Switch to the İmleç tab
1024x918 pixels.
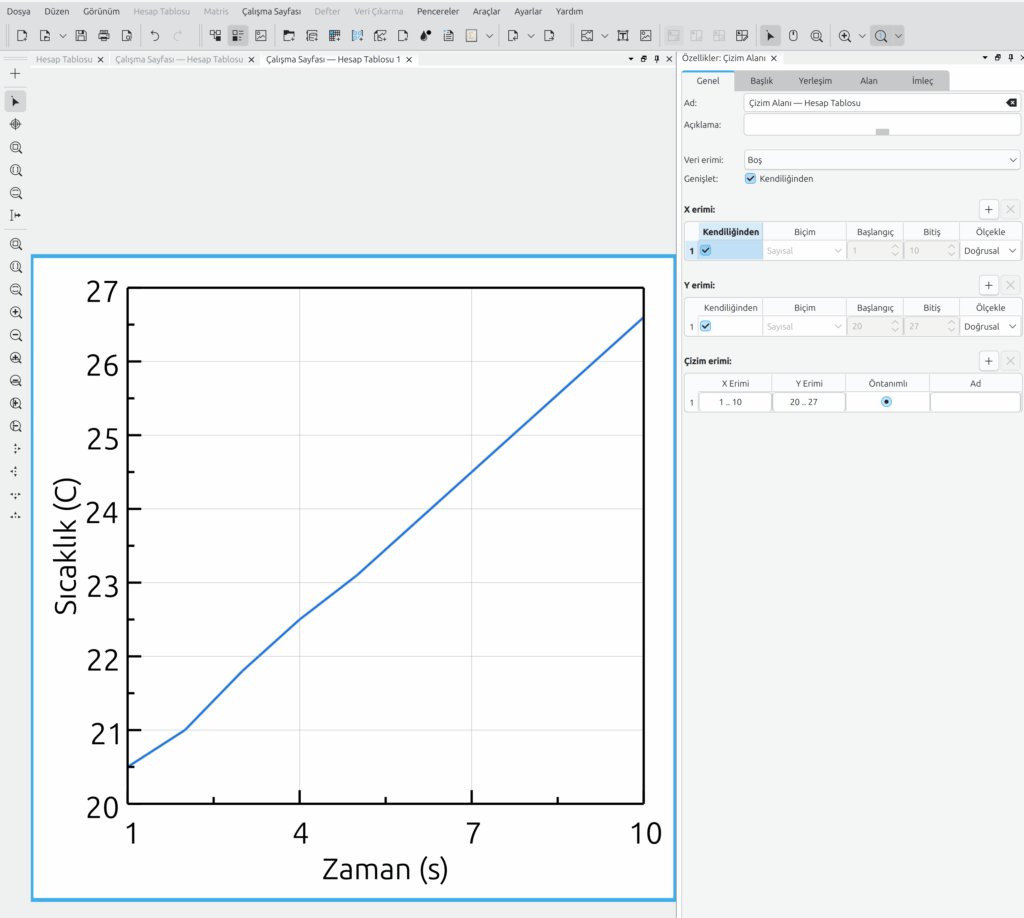coord(922,81)
